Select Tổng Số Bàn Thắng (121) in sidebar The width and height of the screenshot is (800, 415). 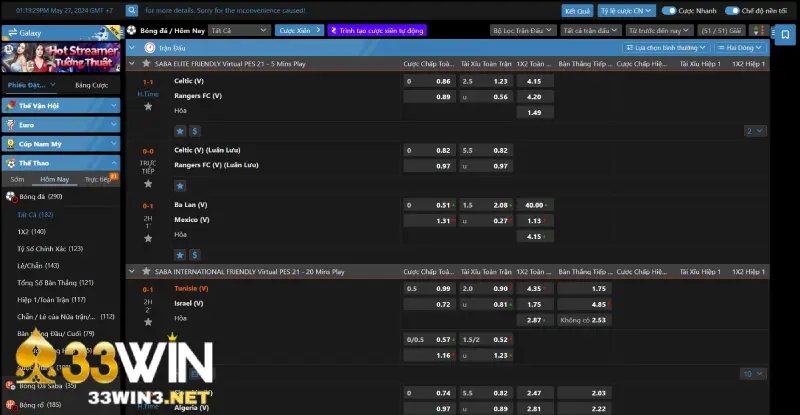click(x=55, y=282)
